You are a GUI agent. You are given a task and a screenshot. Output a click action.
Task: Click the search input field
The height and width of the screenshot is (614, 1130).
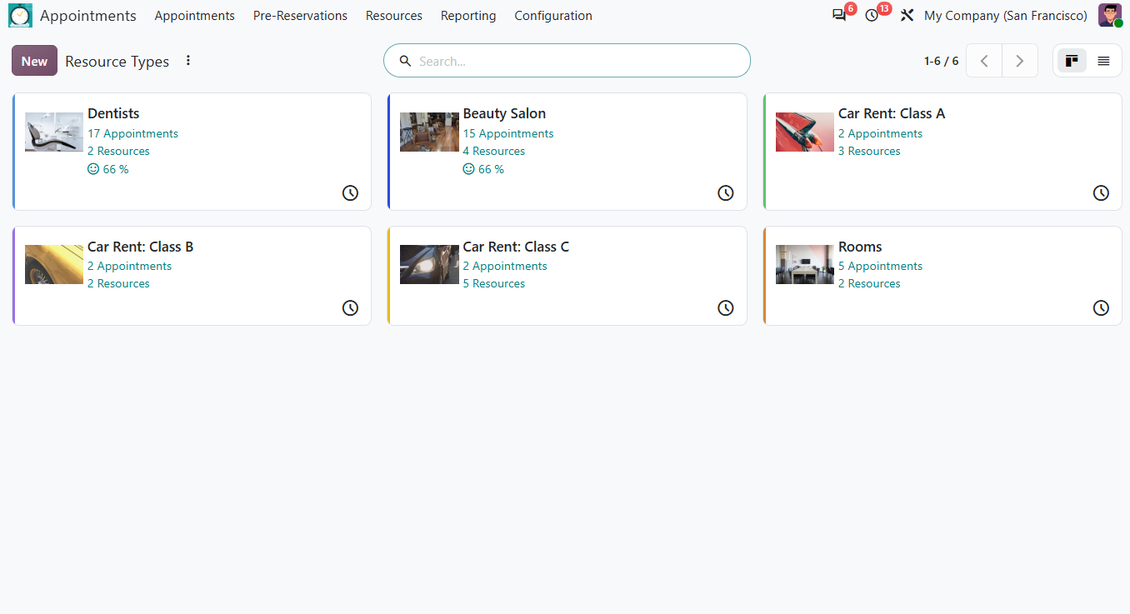point(567,61)
